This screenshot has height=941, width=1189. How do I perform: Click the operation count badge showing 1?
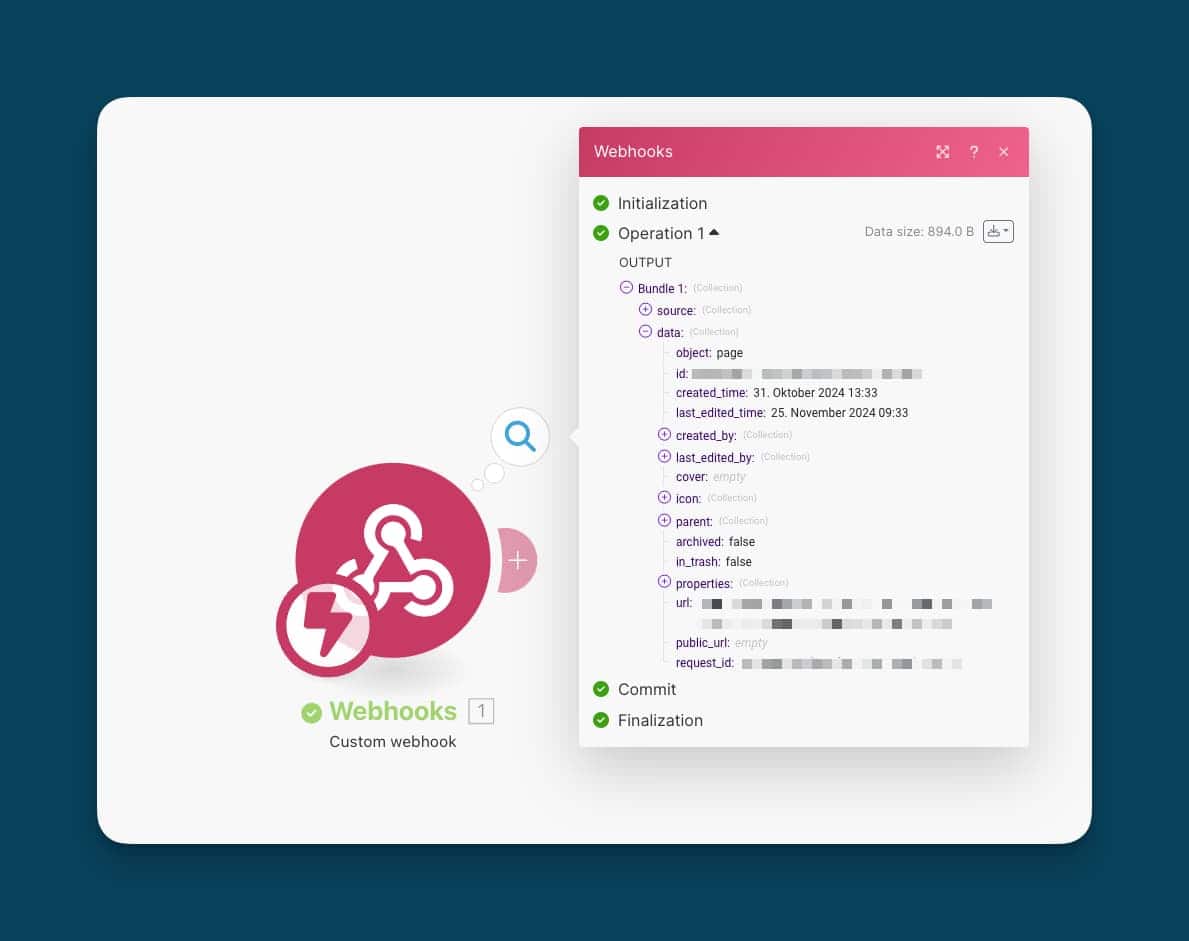click(481, 711)
